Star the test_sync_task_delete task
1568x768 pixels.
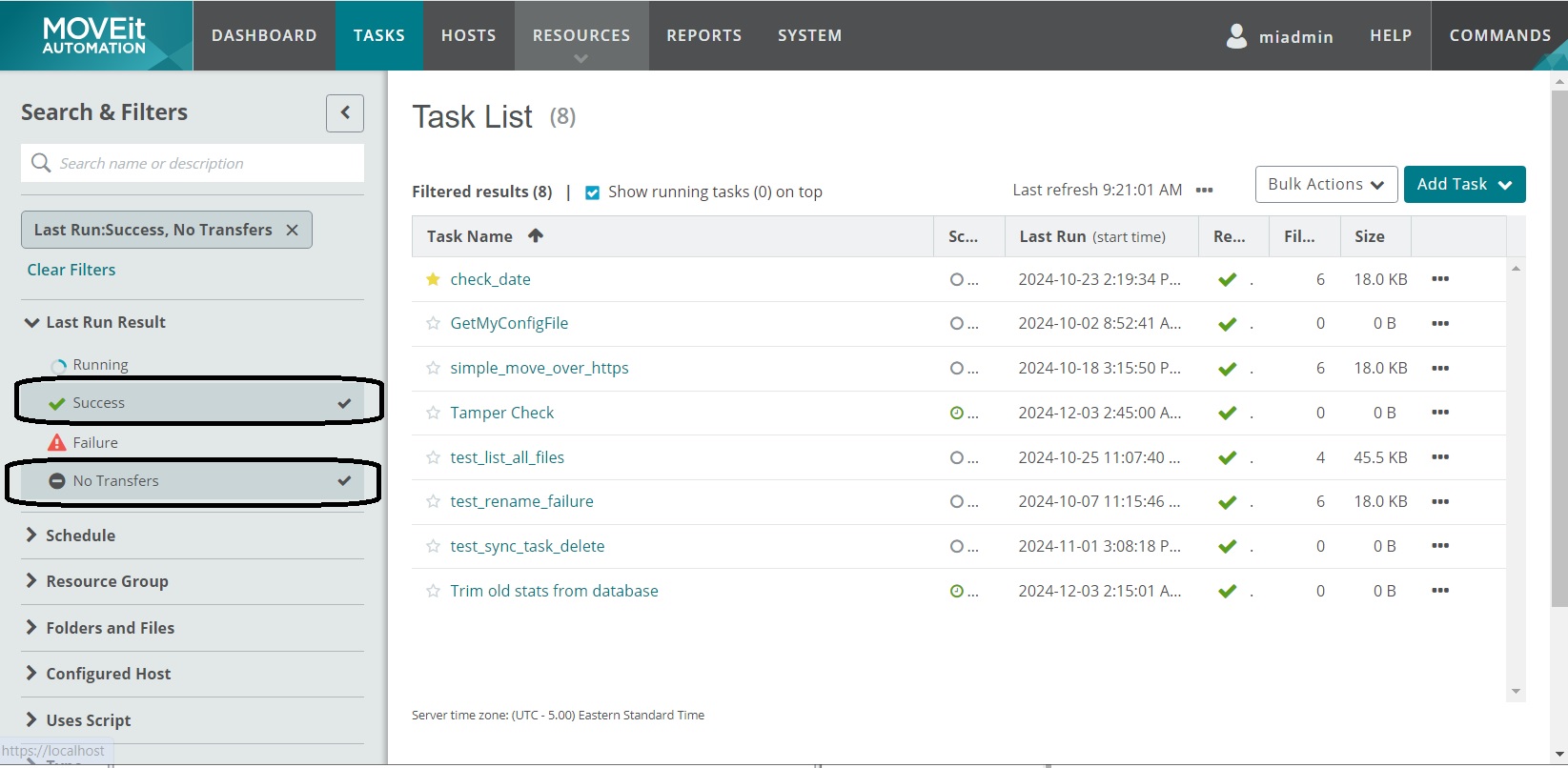[x=433, y=546]
